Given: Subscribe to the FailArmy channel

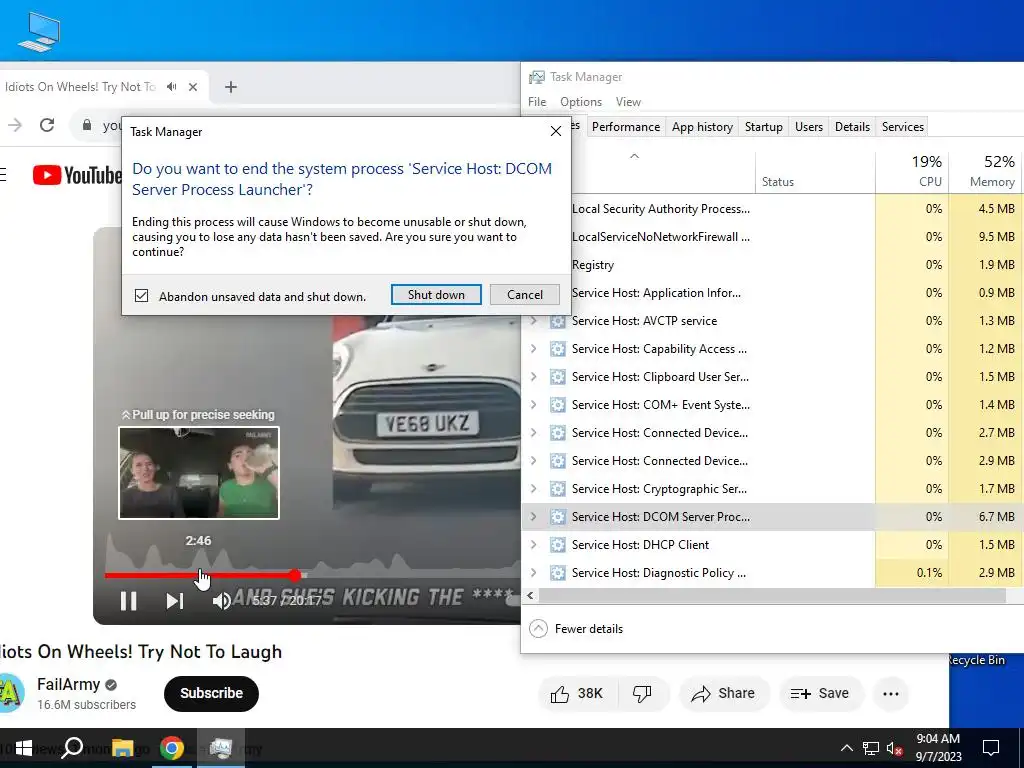Looking at the screenshot, I should [x=211, y=693].
